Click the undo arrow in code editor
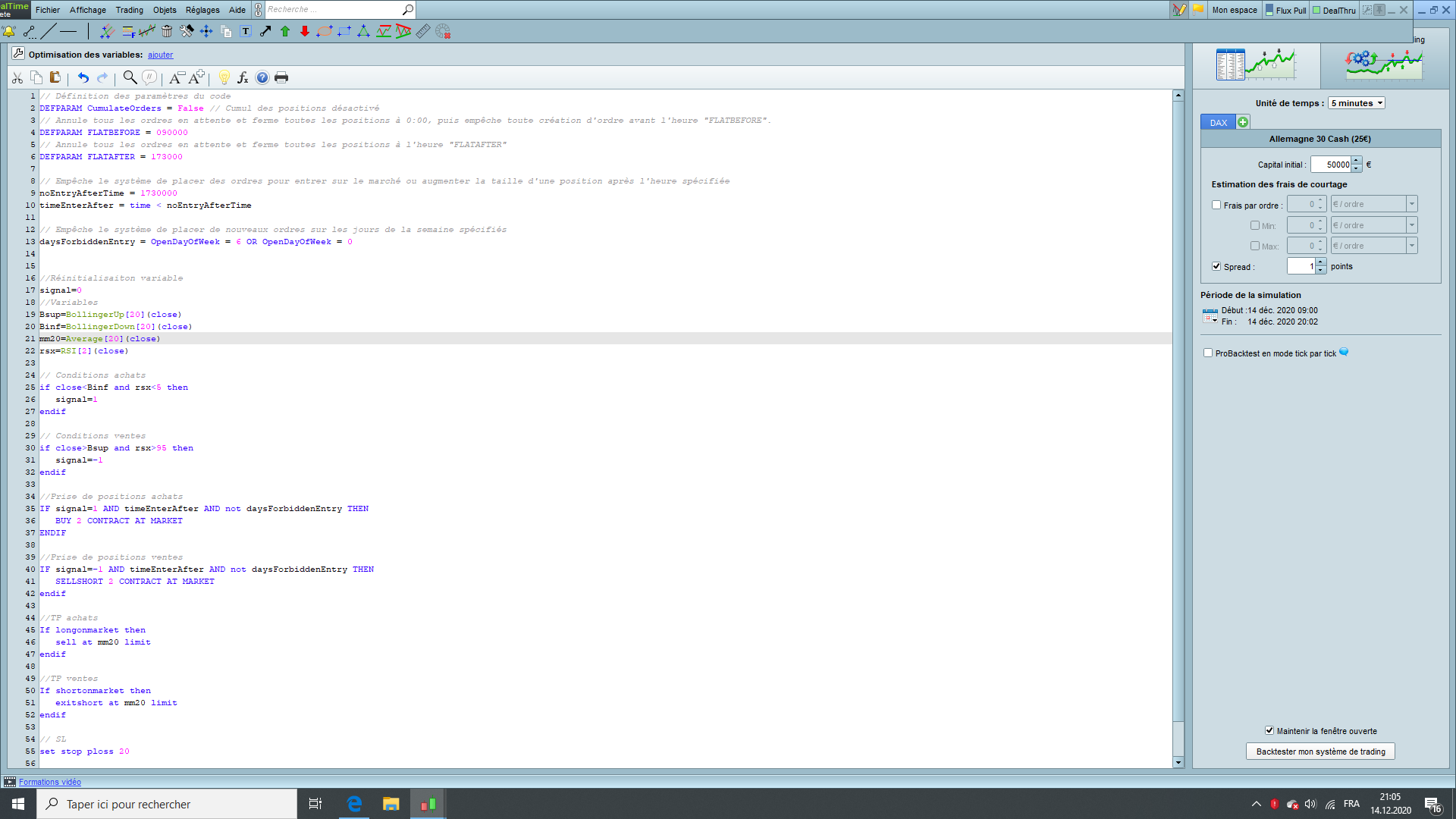 (x=83, y=77)
